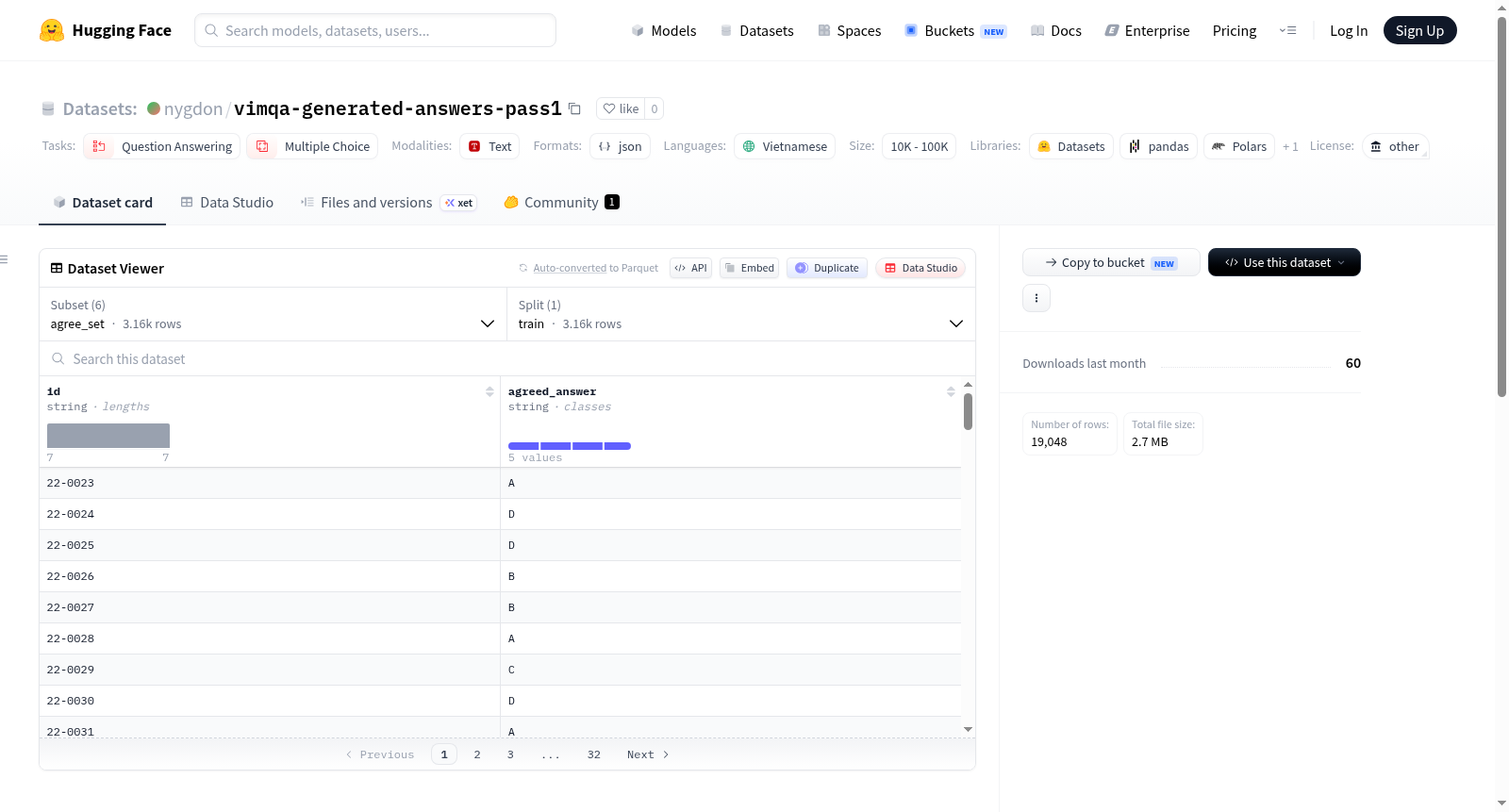Click the Embed button
This screenshot has width=1509, height=812.
(750, 268)
